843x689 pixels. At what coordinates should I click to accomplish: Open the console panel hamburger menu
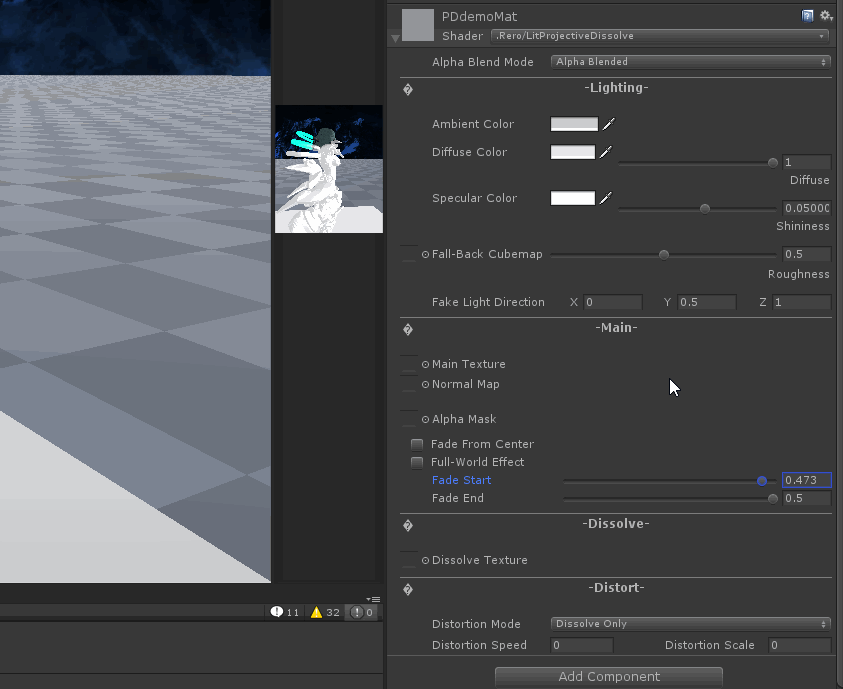coord(376,597)
